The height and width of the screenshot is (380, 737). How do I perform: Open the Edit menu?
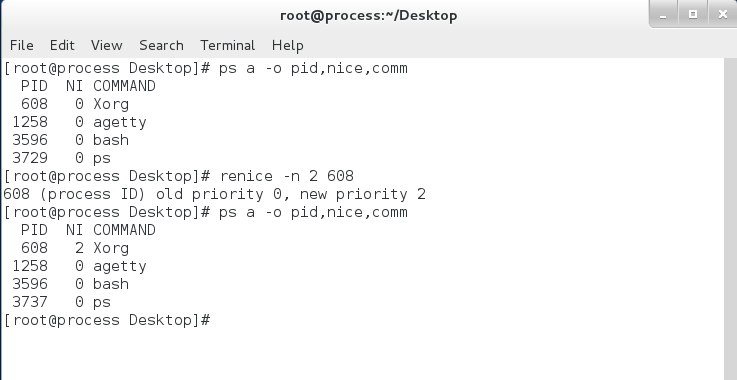(x=62, y=45)
